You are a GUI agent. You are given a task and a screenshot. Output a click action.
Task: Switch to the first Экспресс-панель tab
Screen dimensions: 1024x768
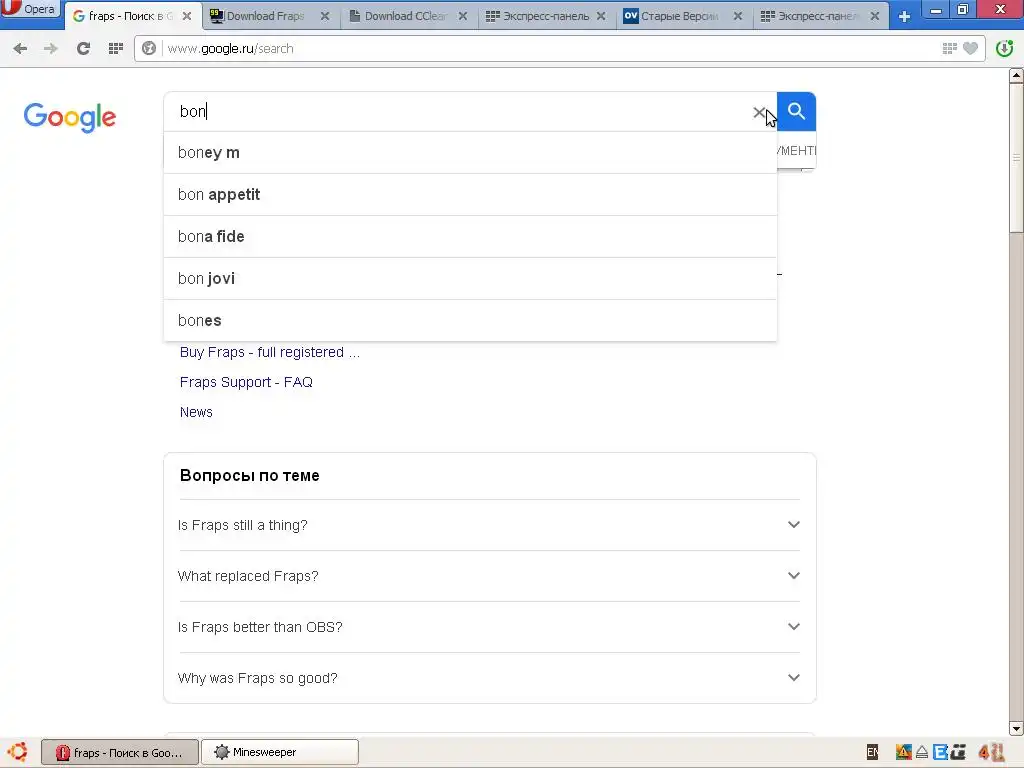[x=545, y=16]
